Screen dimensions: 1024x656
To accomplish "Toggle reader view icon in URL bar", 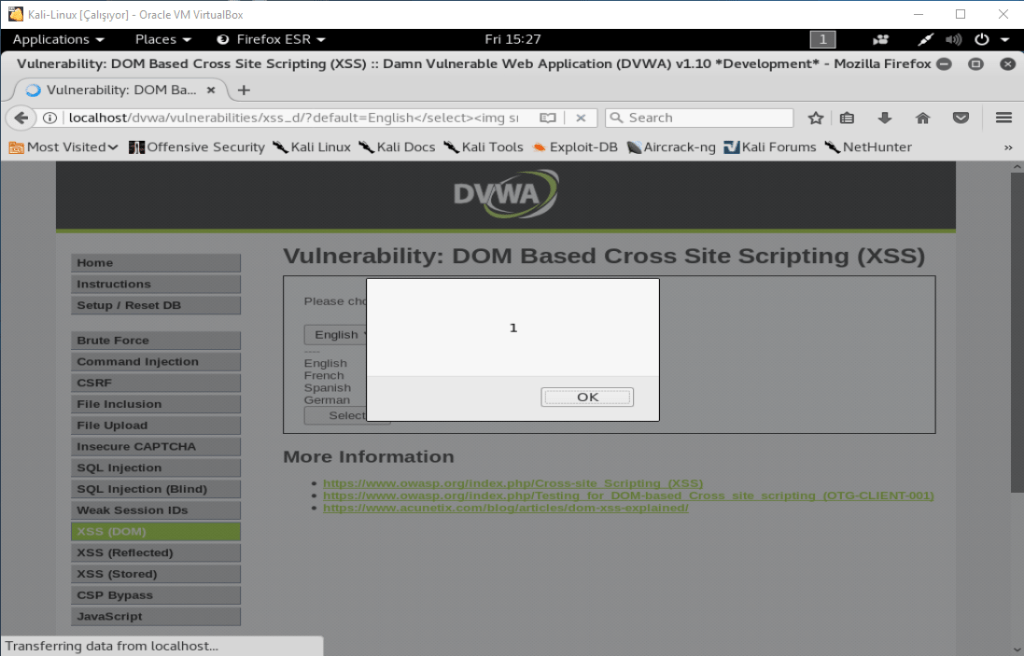I will pyautogui.click(x=547, y=118).
